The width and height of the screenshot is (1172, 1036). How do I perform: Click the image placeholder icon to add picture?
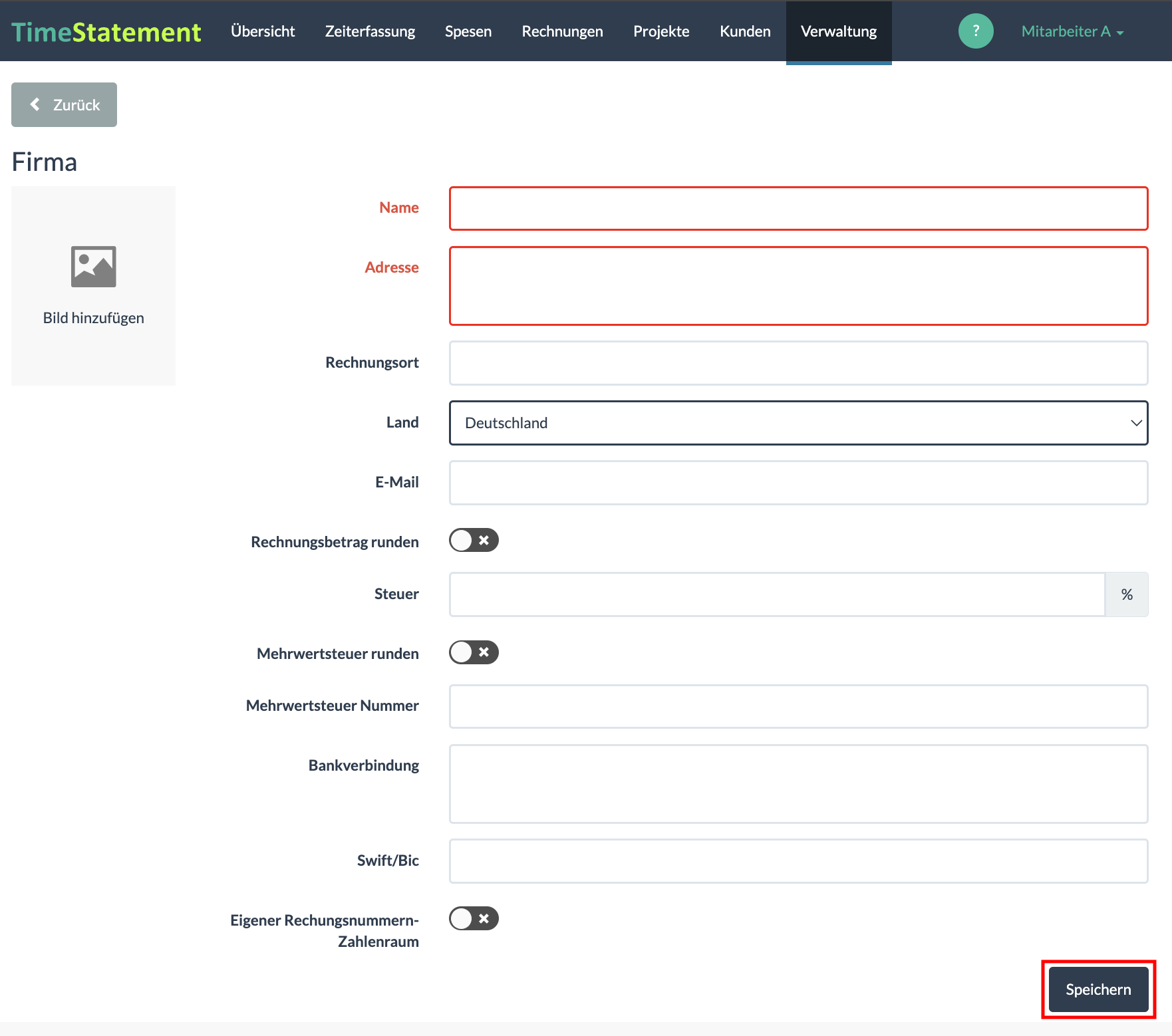pos(93,267)
